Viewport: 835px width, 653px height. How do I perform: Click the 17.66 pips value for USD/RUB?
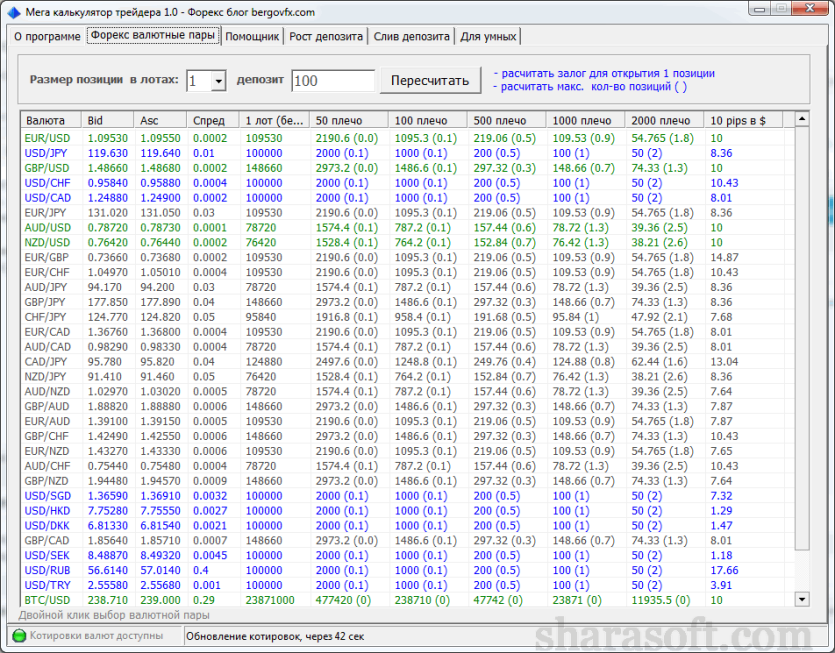tap(724, 570)
